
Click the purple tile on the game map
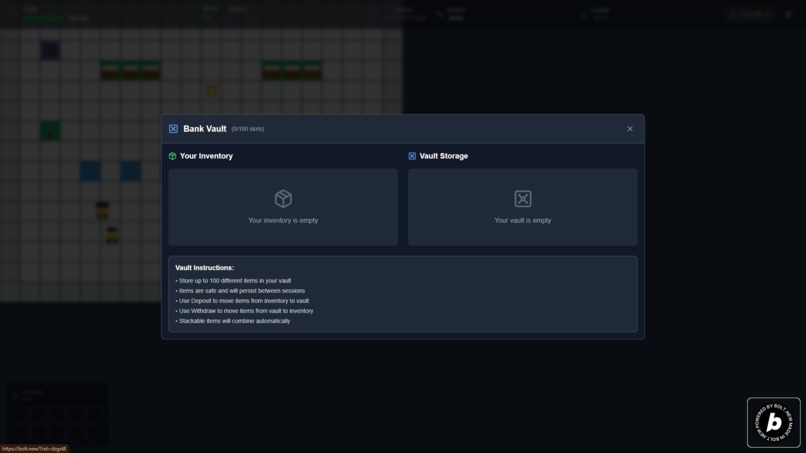50,50
